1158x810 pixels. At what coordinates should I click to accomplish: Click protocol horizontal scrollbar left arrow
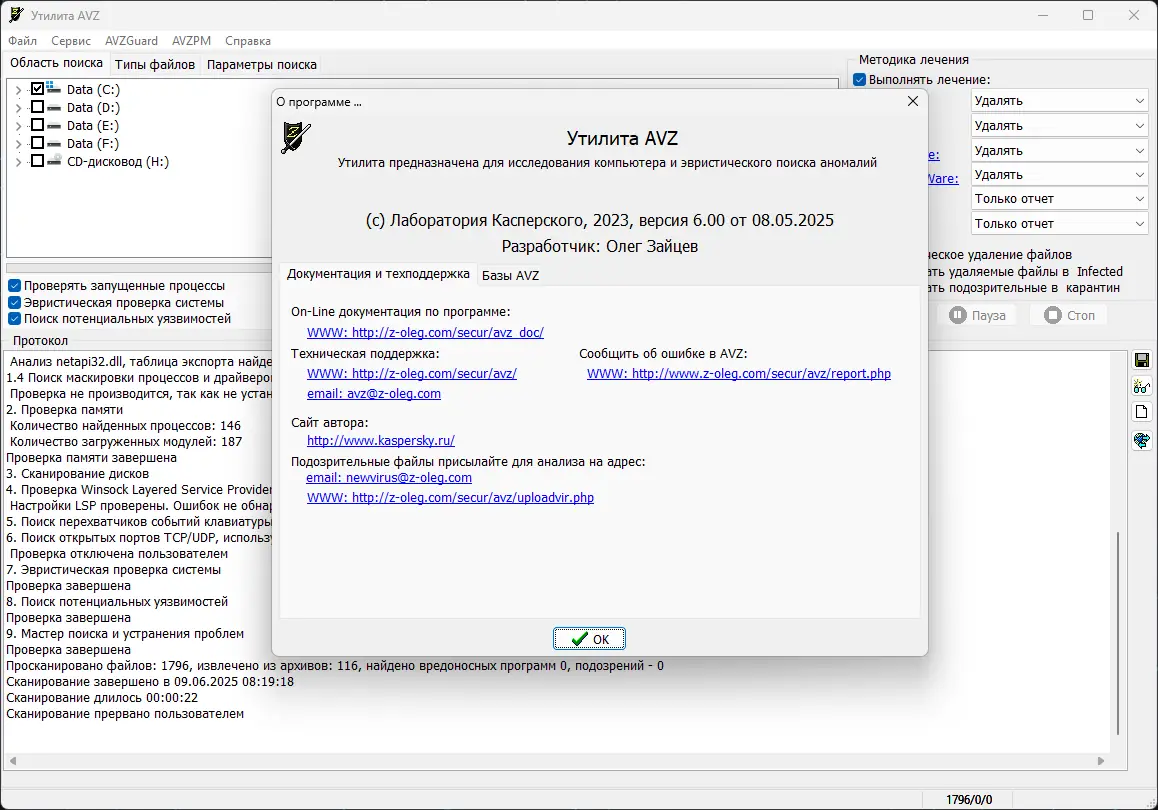click(x=13, y=761)
